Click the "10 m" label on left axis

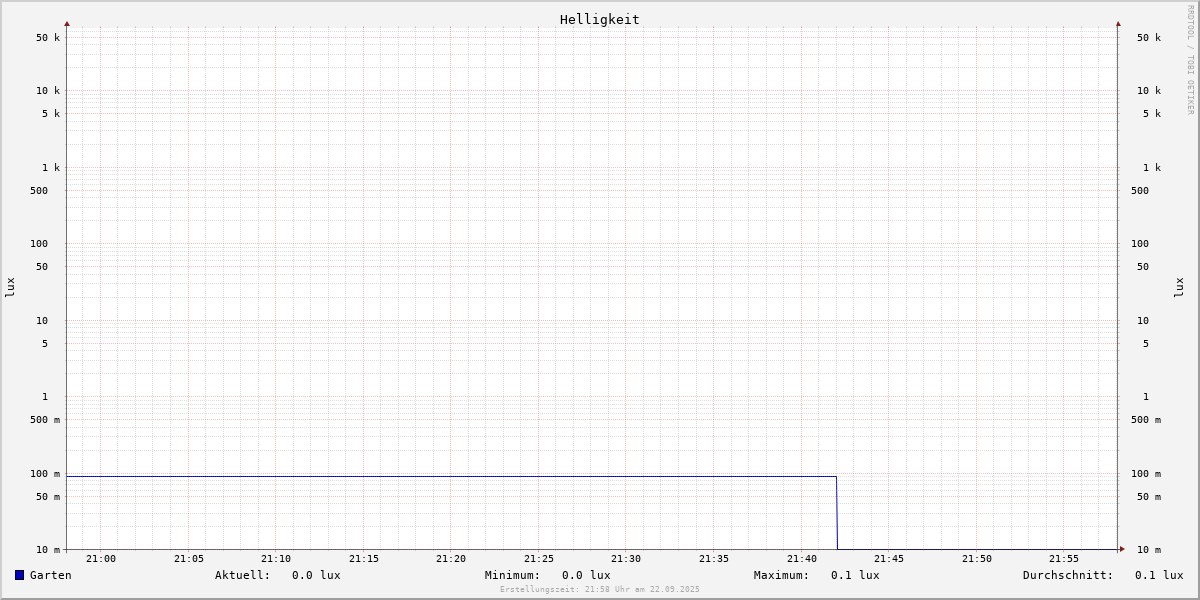pyautogui.click(x=48, y=550)
